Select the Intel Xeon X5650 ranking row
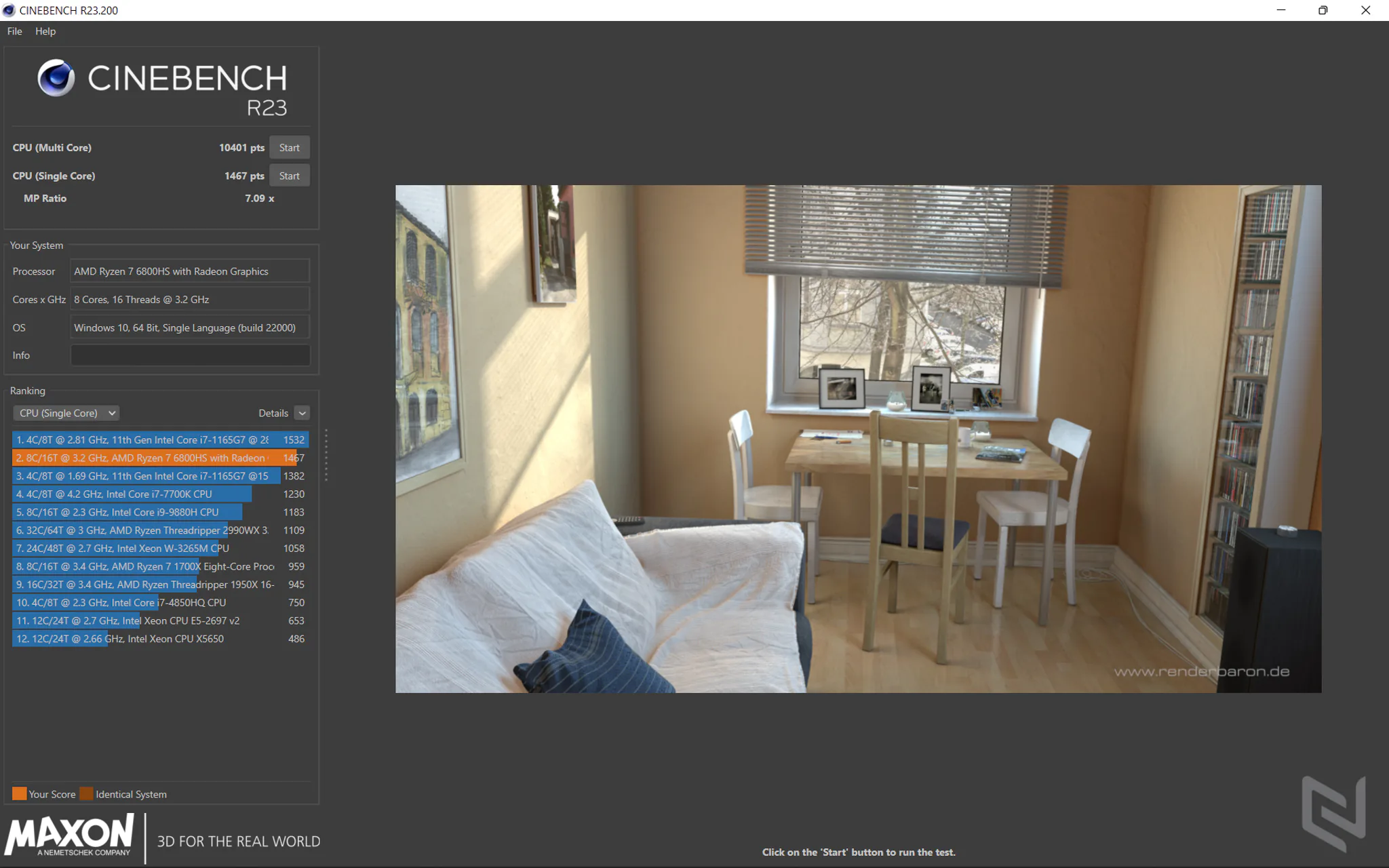1389x868 pixels. (160, 639)
